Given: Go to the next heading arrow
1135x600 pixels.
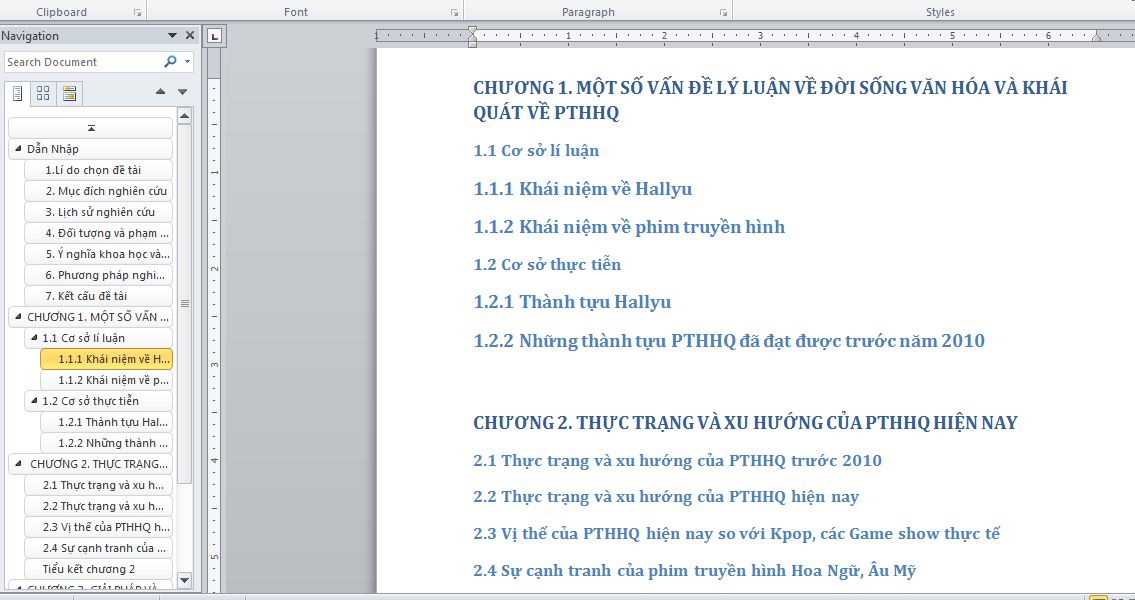Looking at the screenshot, I should pyautogui.click(x=182, y=92).
